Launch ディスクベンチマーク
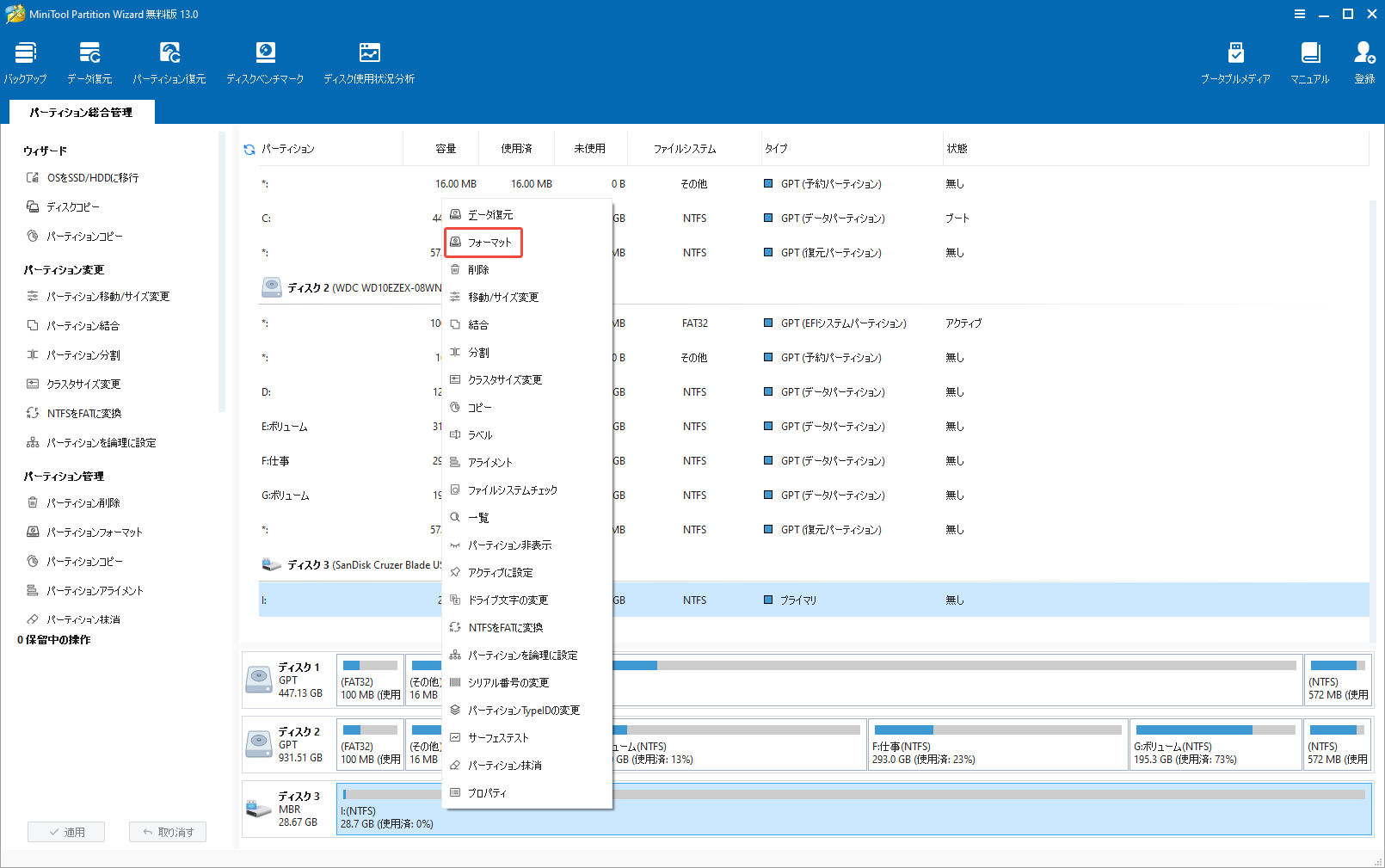The height and width of the screenshot is (868, 1385). click(264, 60)
